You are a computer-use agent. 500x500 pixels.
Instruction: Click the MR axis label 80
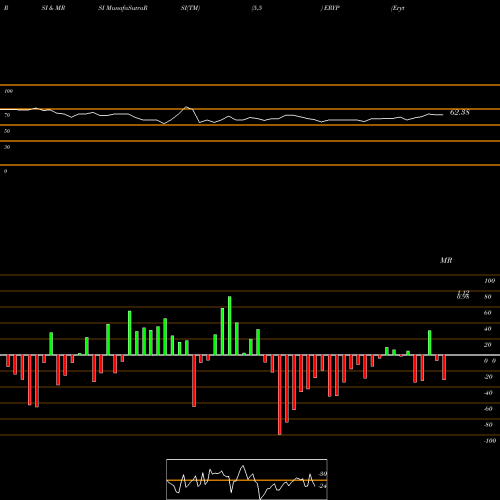coord(488,297)
